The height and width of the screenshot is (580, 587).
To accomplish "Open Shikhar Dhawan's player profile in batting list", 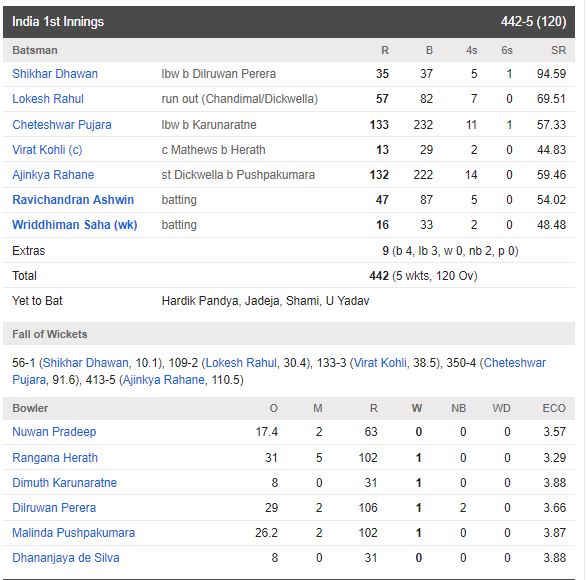I will point(55,74).
